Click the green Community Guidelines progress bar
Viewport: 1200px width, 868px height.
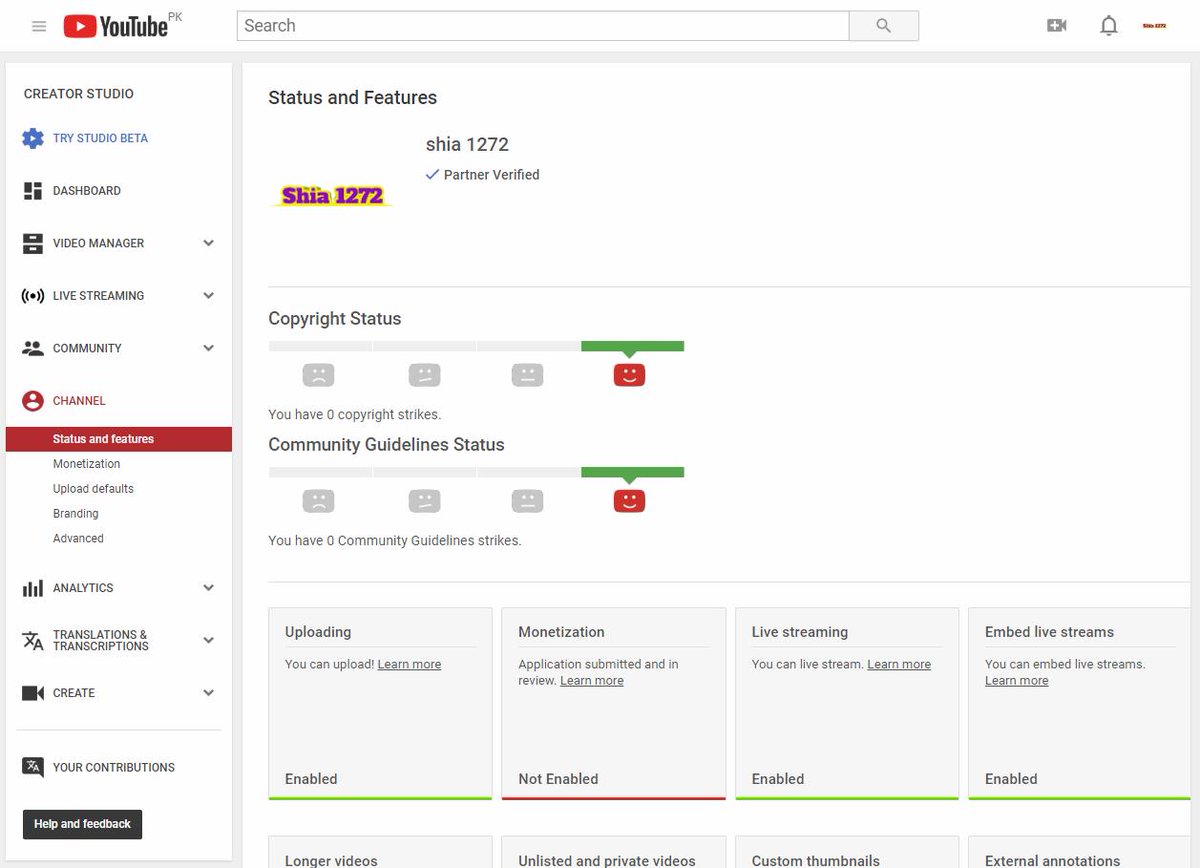click(x=632, y=472)
